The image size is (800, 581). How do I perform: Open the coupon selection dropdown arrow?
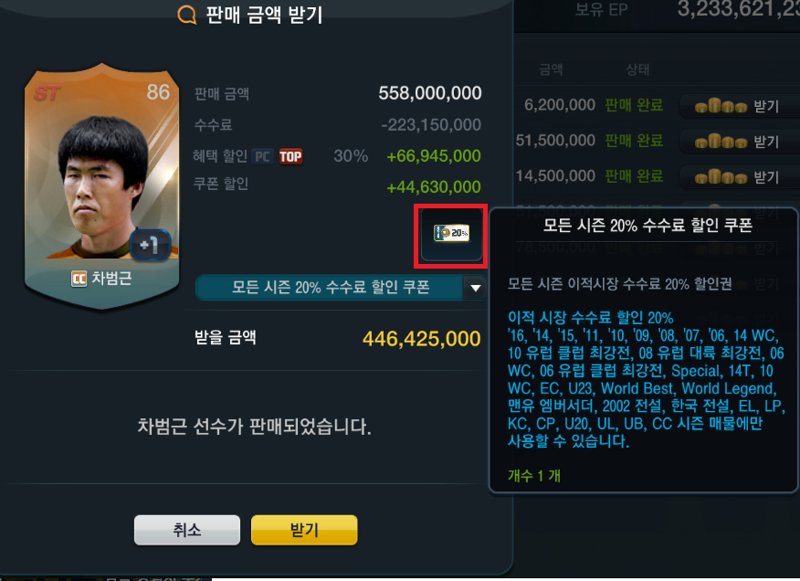point(476,288)
